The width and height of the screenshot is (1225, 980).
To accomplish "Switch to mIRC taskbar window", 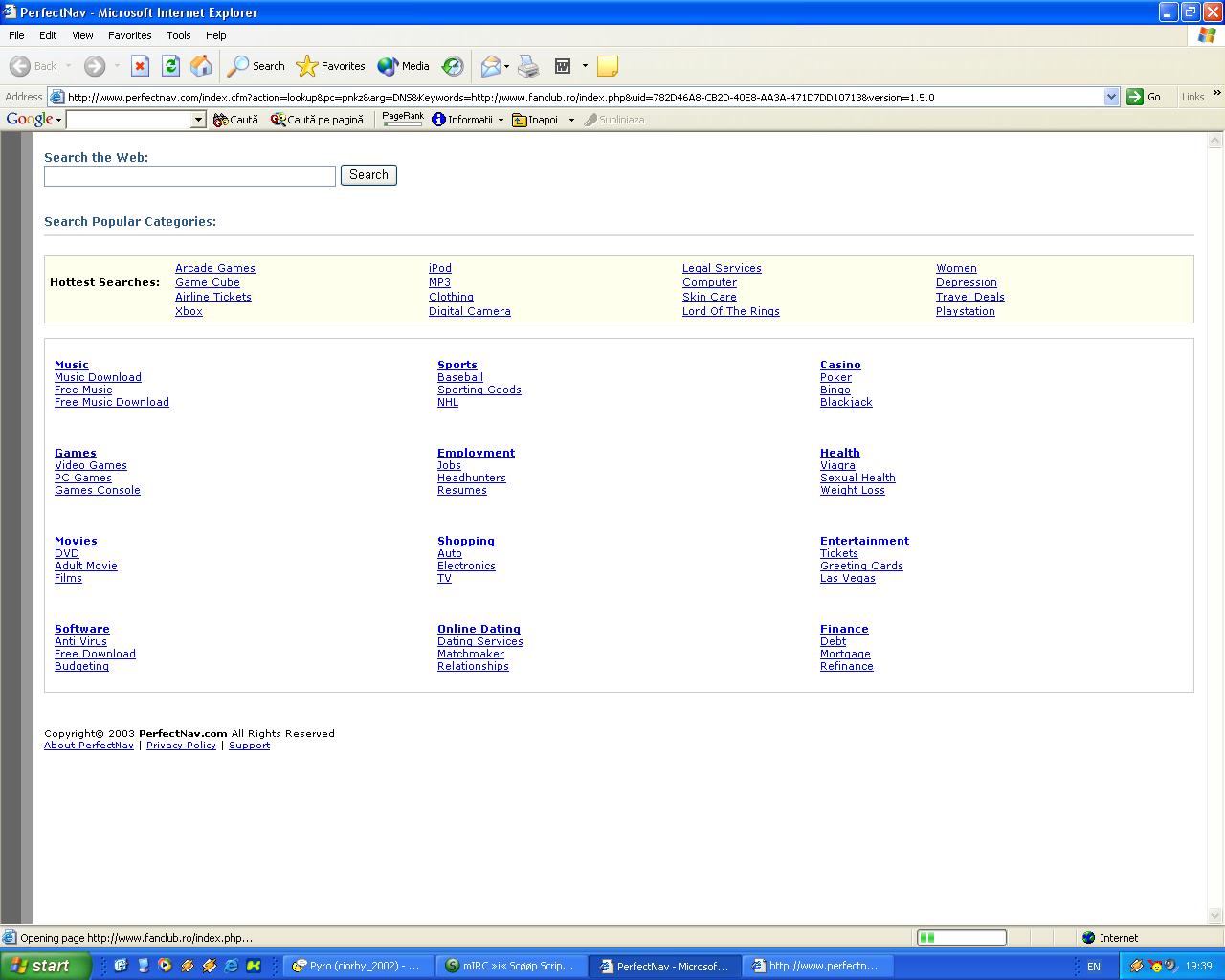I will [x=511, y=966].
